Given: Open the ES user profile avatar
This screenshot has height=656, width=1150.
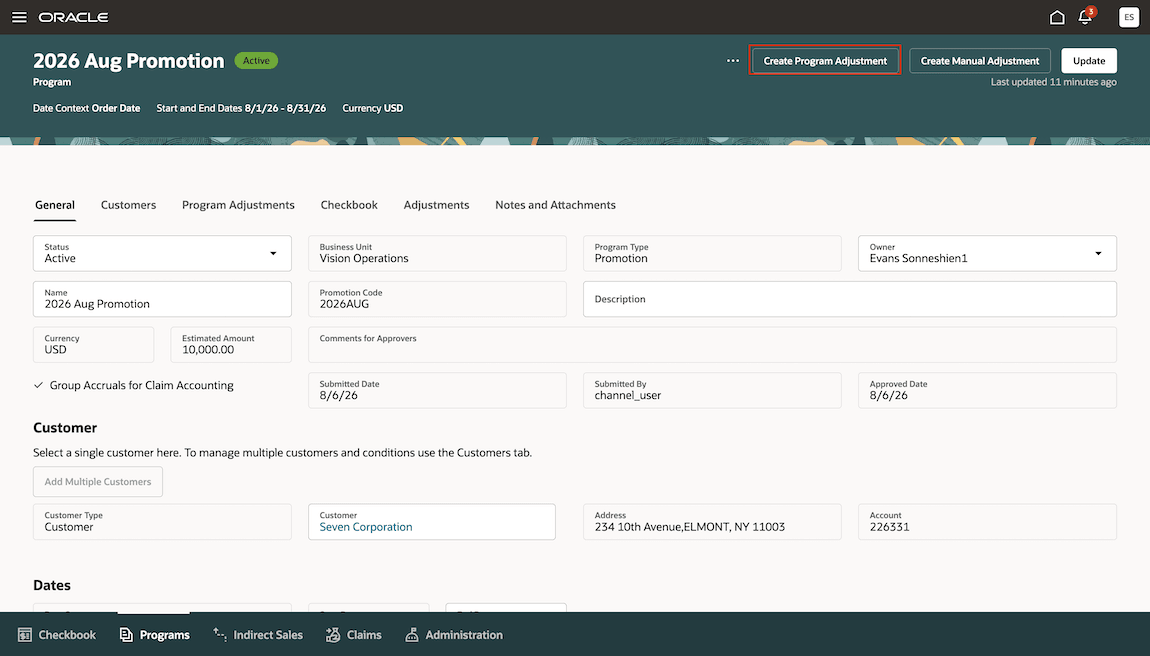Looking at the screenshot, I should tap(1129, 17).
